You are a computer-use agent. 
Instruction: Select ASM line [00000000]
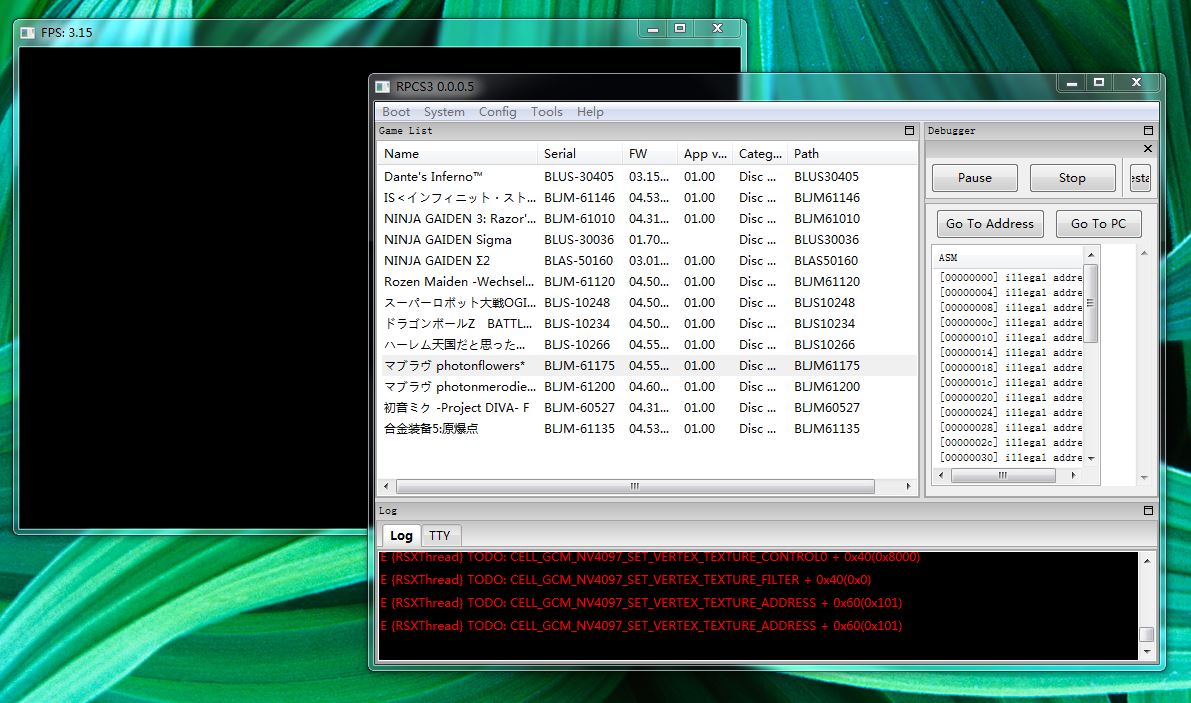1010,278
